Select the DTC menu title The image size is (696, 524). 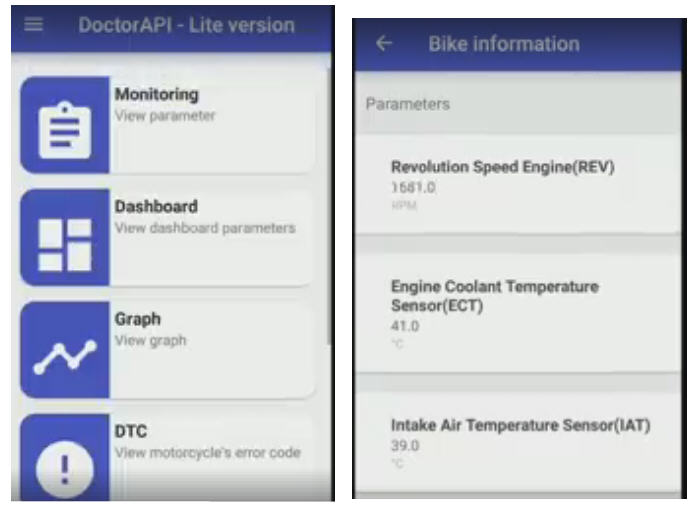click(131, 432)
